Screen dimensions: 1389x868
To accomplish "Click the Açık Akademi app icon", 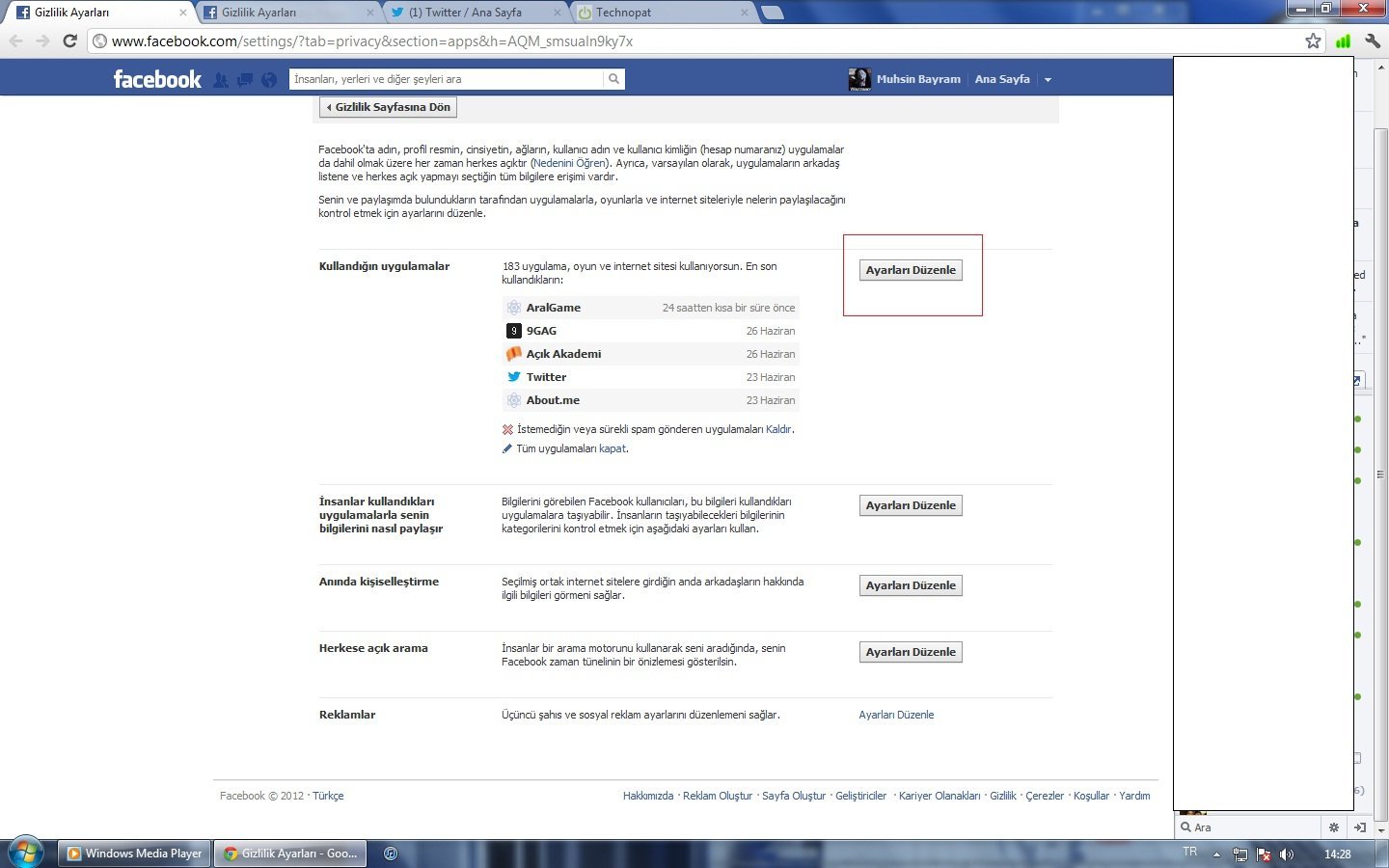I will pos(514,354).
